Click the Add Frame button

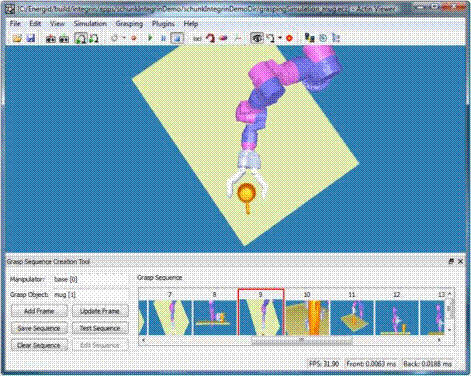point(39,311)
